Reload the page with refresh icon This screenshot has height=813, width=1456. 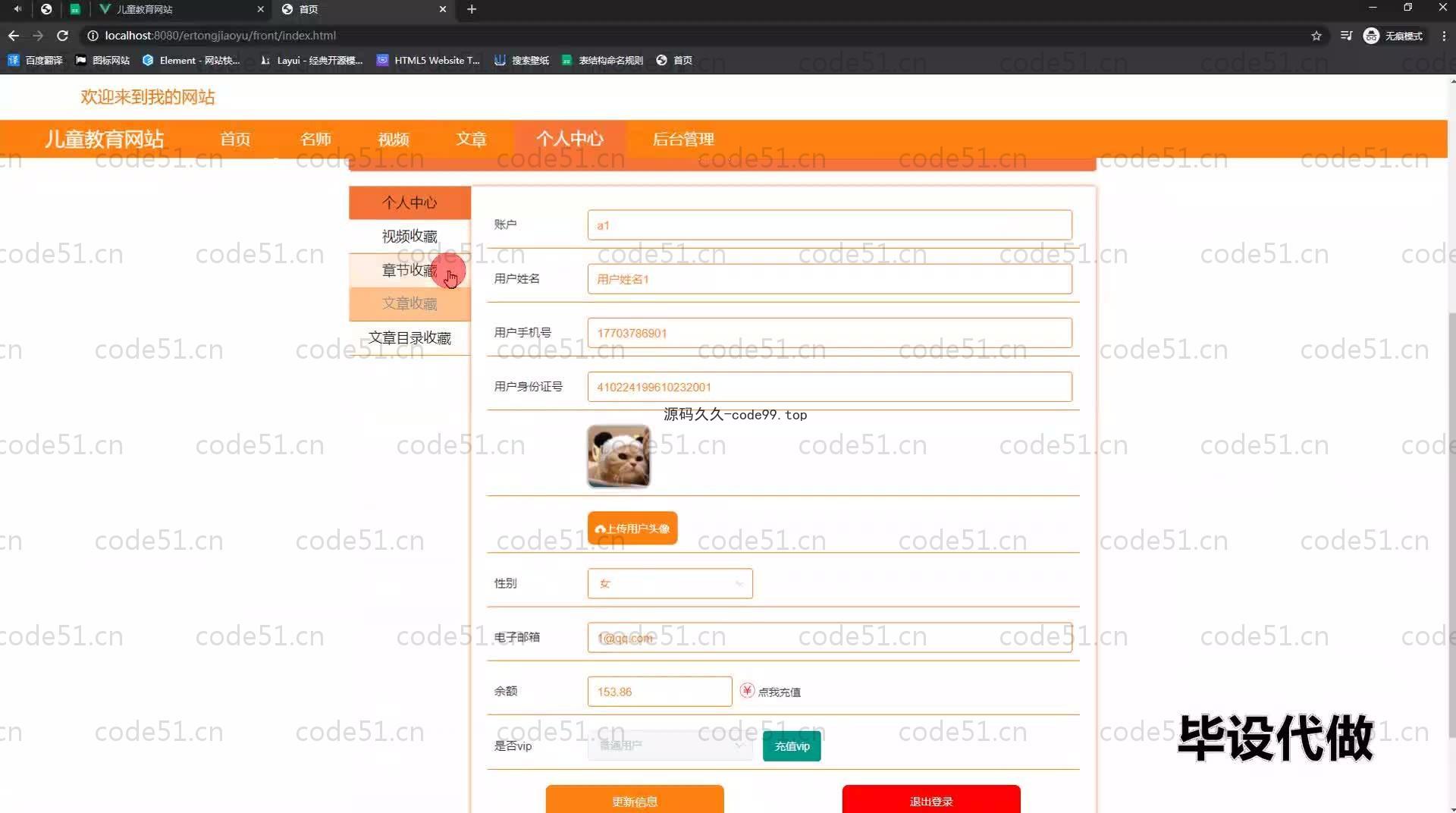coord(63,36)
